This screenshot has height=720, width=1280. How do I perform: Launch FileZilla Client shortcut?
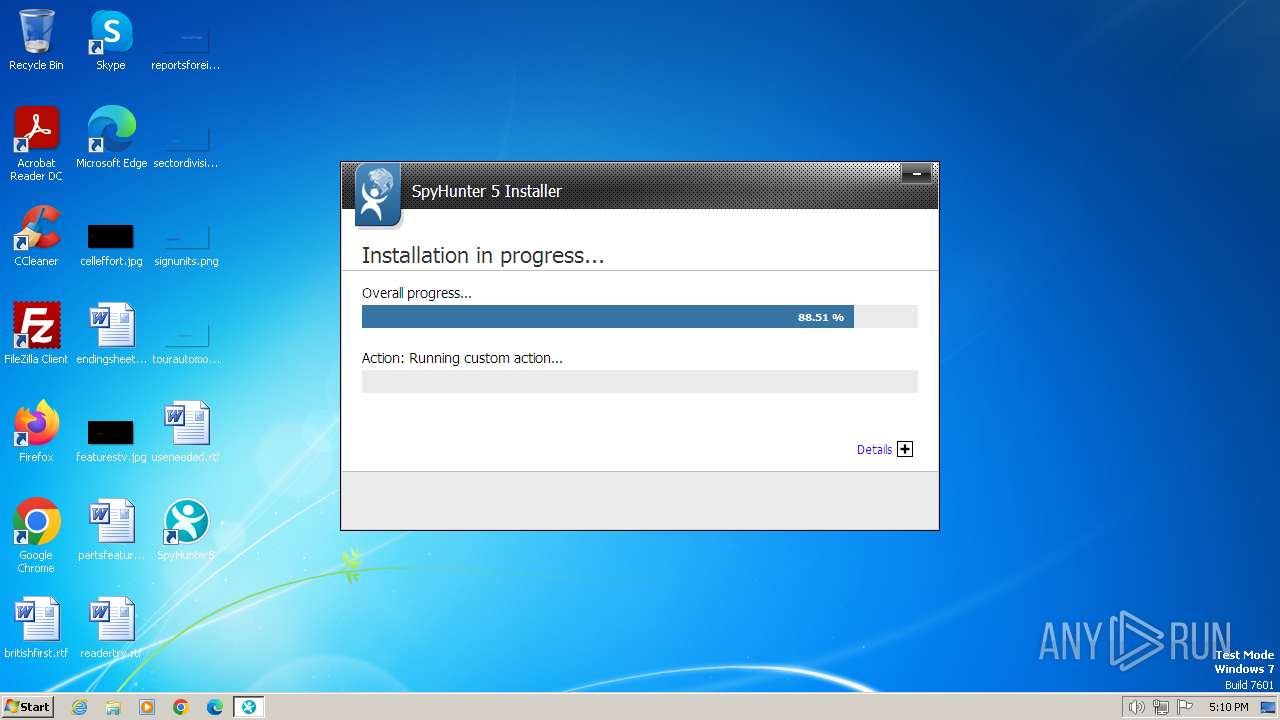(x=36, y=334)
